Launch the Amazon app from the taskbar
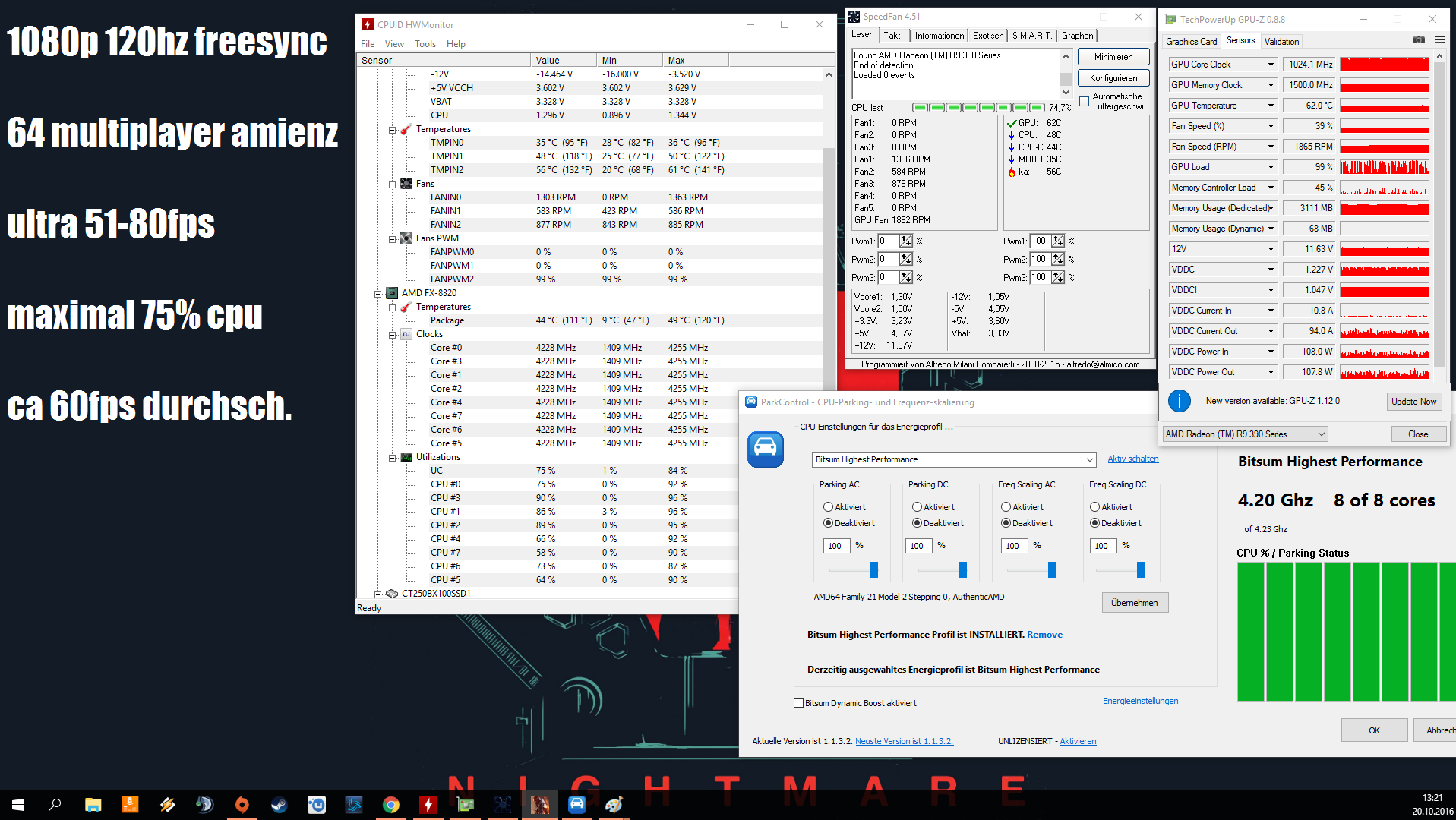This screenshot has width=1456, height=820. (130, 805)
